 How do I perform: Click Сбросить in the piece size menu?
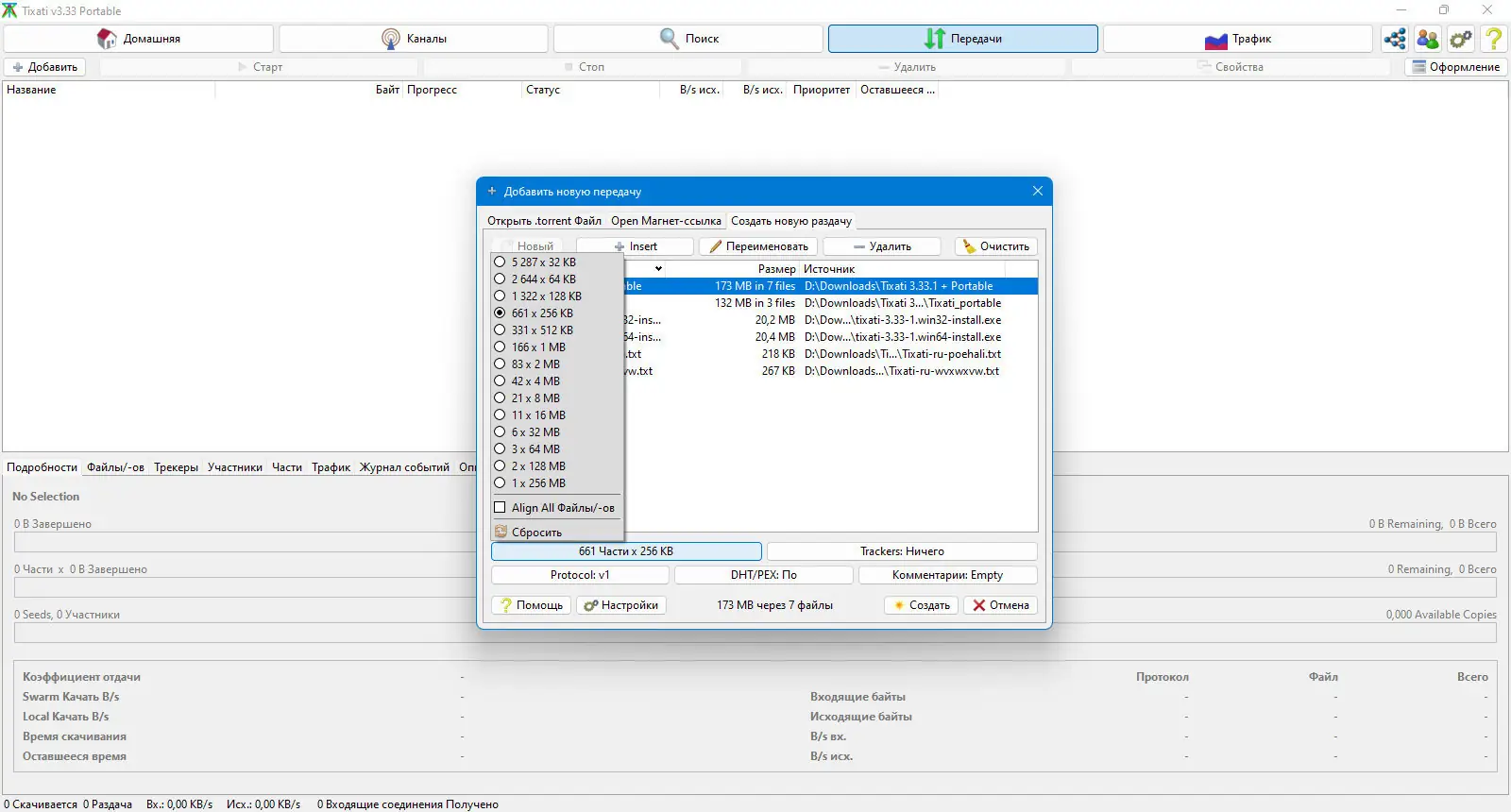pyautogui.click(x=557, y=533)
